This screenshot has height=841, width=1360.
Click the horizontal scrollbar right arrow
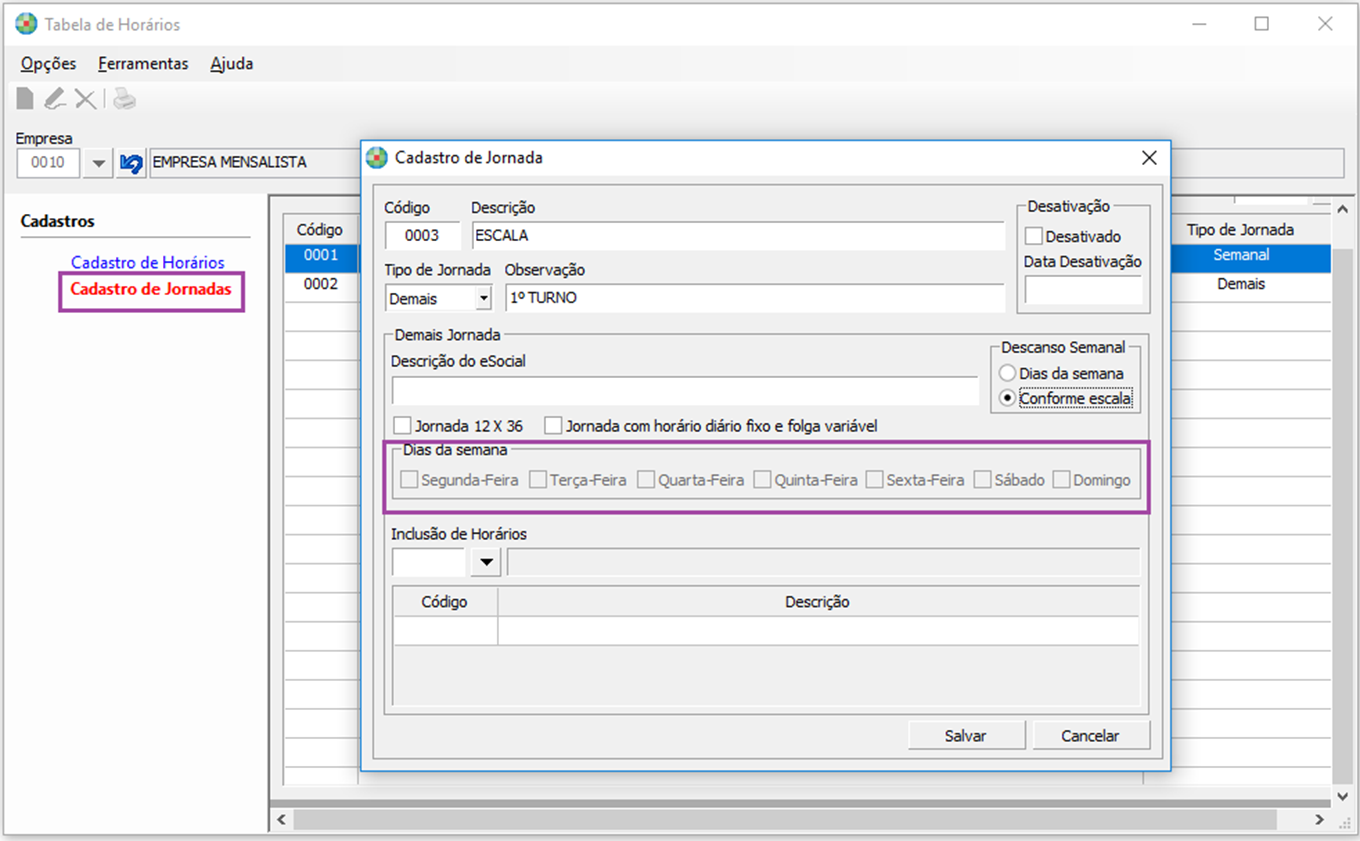tap(1320, 819)
